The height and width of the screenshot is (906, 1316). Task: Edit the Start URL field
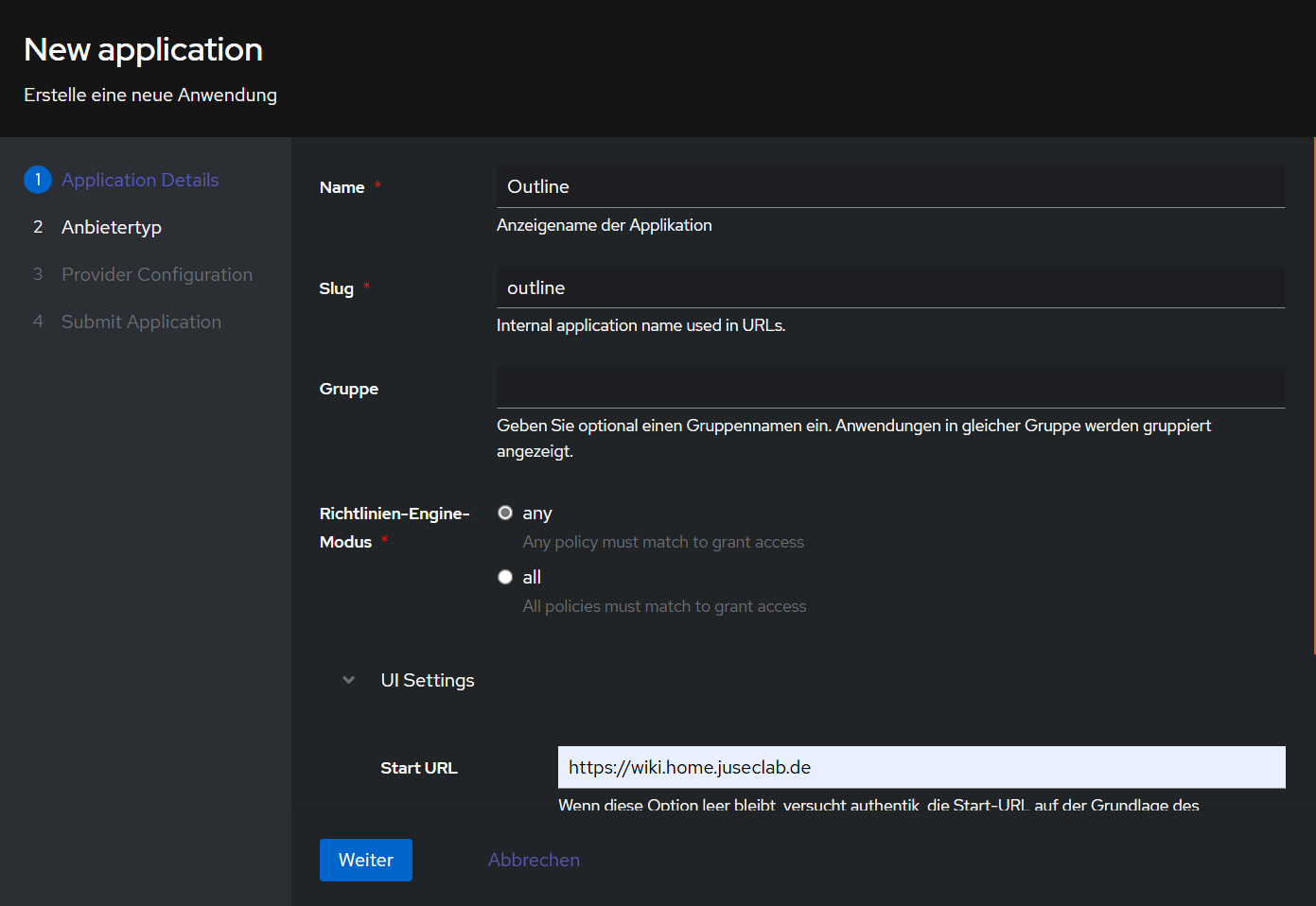click(921, 767)
